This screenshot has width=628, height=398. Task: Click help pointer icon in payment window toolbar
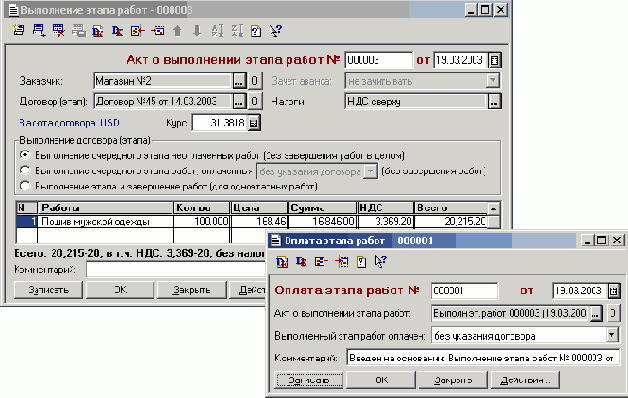pyautogui.click(x=380, y=262)
